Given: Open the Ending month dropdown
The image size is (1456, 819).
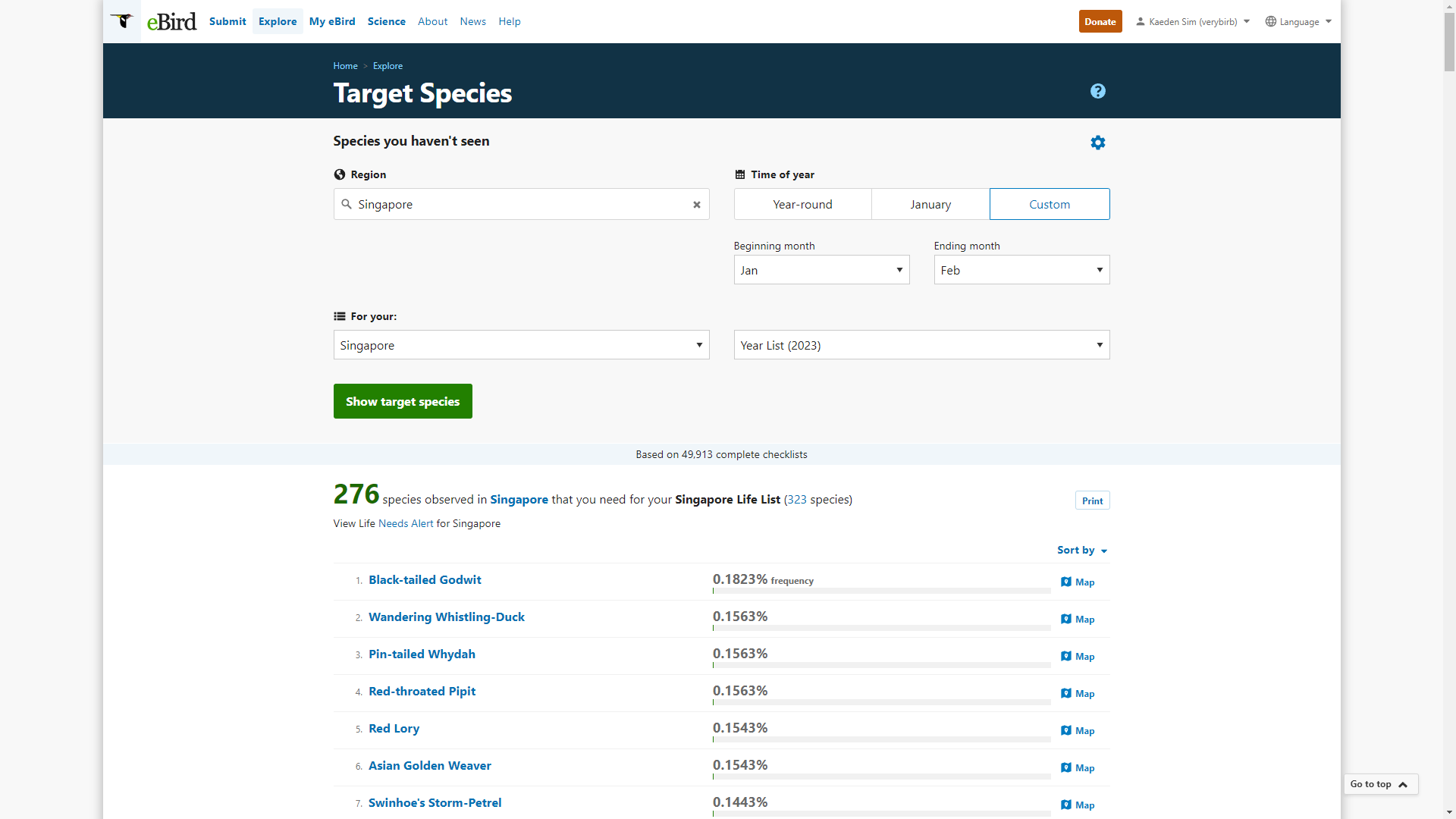Looking at the screenshot, I should [1021, 270].
